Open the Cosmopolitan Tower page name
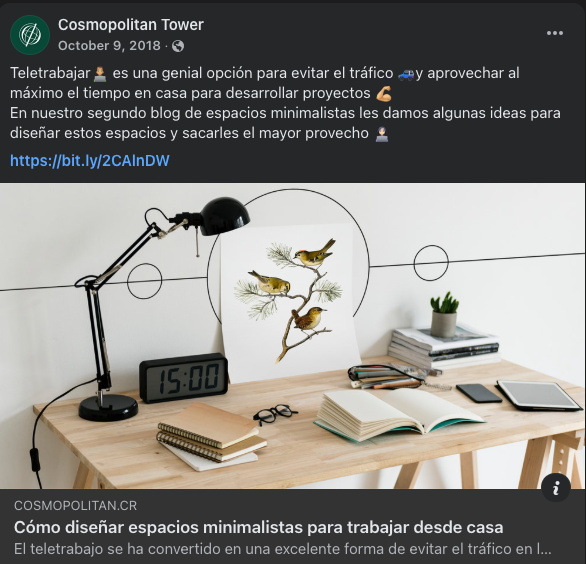Screen dimensions: 586x564 (131, 25)
